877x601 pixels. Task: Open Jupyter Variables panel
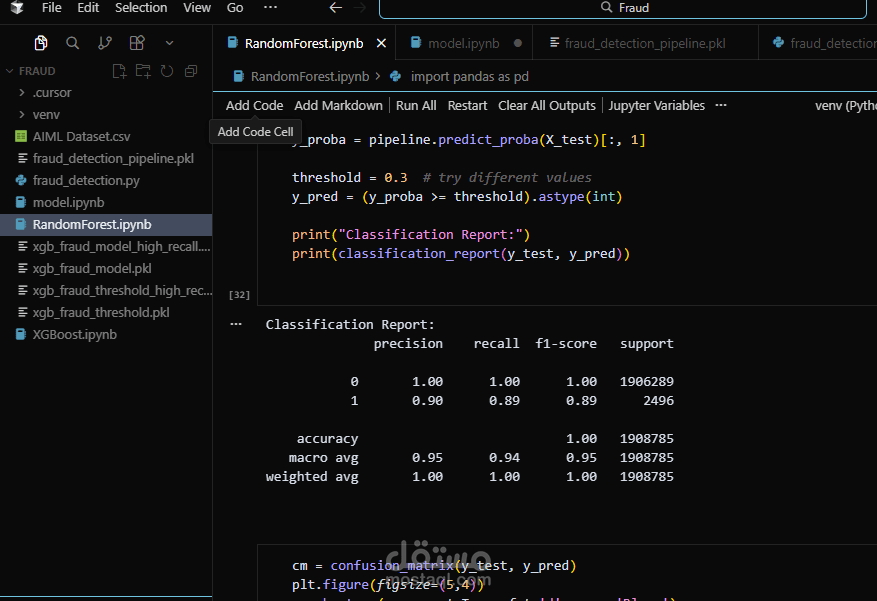tap(657, 106)
